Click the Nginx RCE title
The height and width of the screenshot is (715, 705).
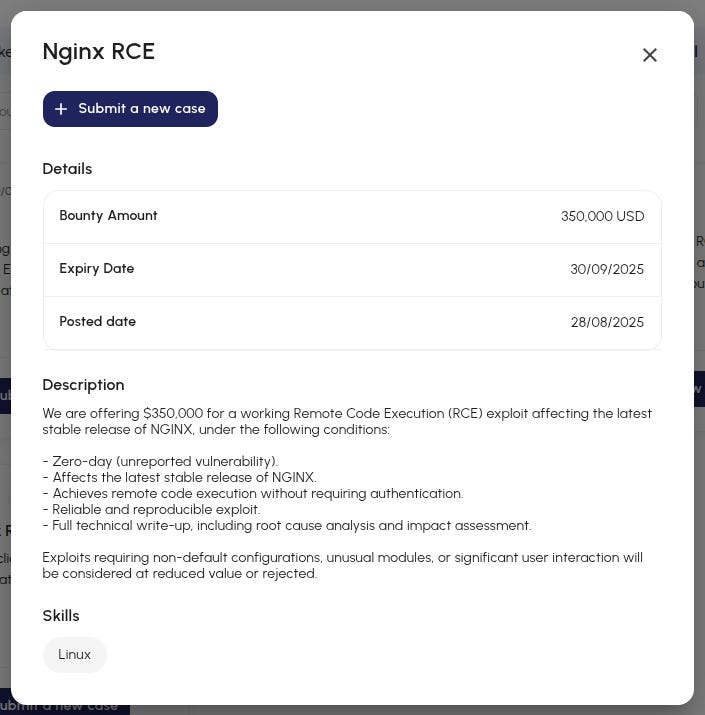click(98, 52)
